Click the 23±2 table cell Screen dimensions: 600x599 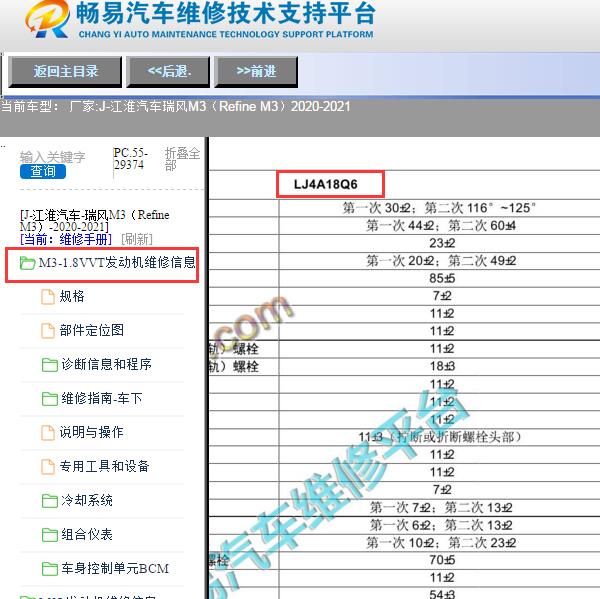click(x=442, y=243)
